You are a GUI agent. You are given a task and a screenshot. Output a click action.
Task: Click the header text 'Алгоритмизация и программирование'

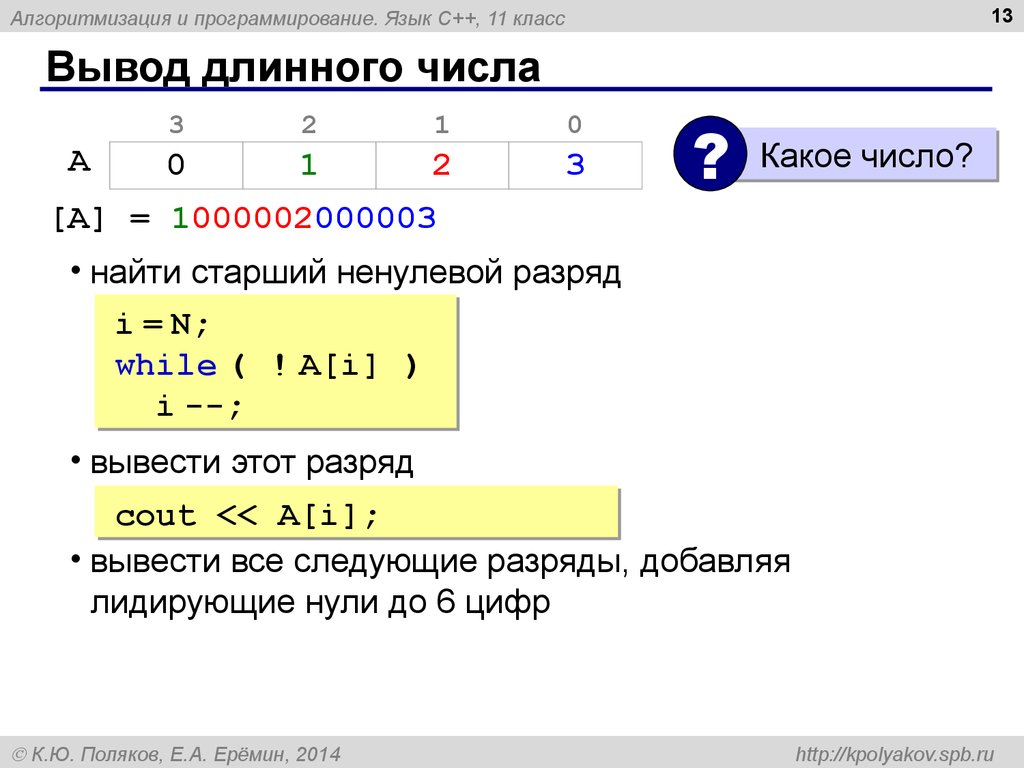coord(194,18)
